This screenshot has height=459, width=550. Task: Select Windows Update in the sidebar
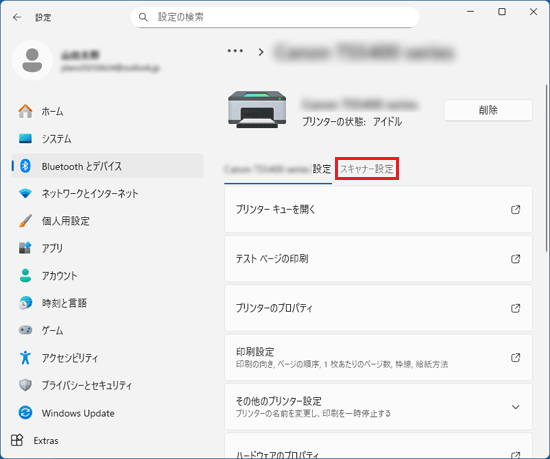tap(107, 412)
